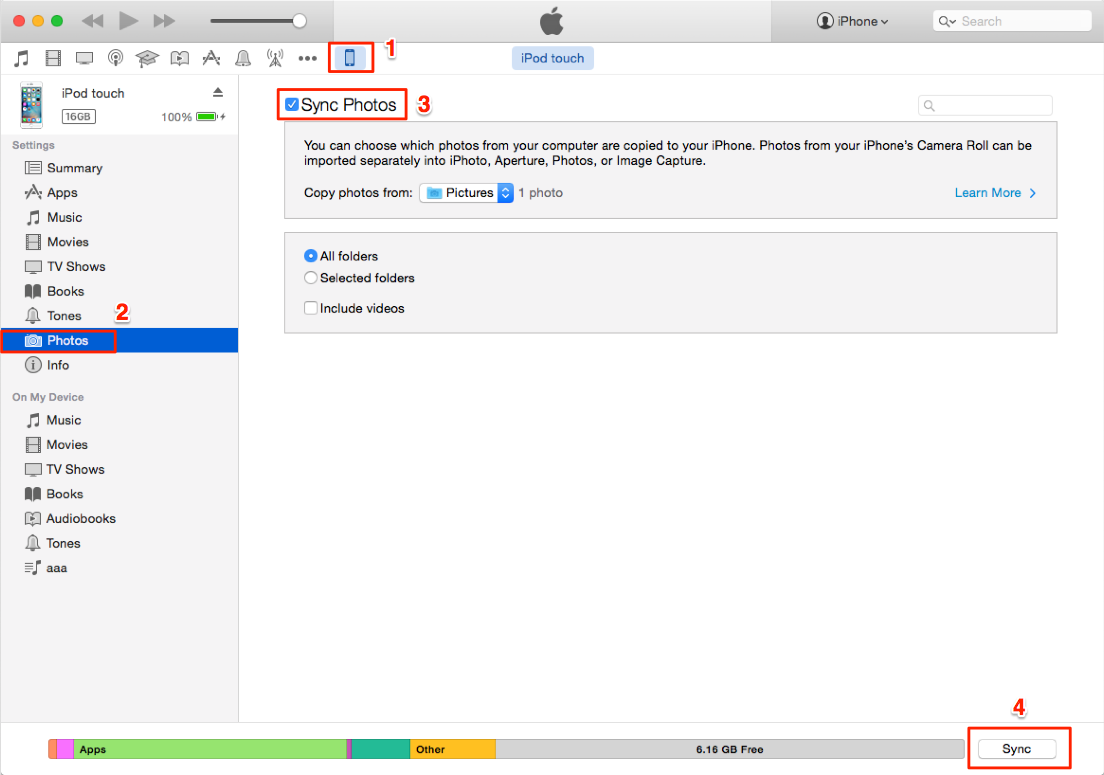Click the Sync button
Screen dimensions: 1104x775
(x=1017, y=749)
